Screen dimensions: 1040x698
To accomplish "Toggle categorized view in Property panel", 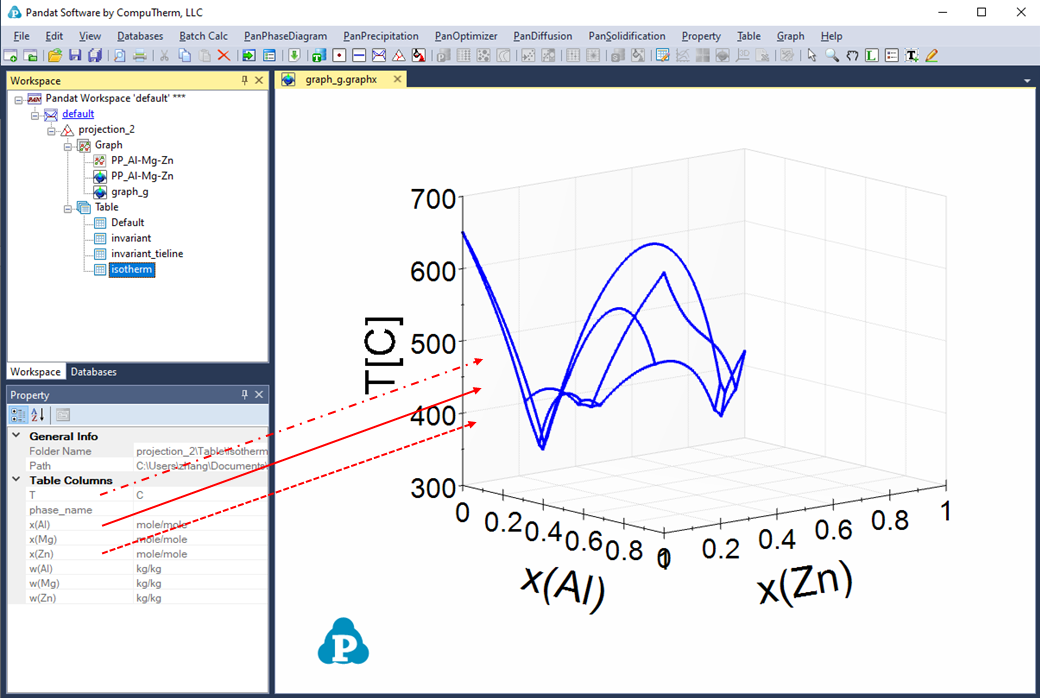I will click(19, 415).
